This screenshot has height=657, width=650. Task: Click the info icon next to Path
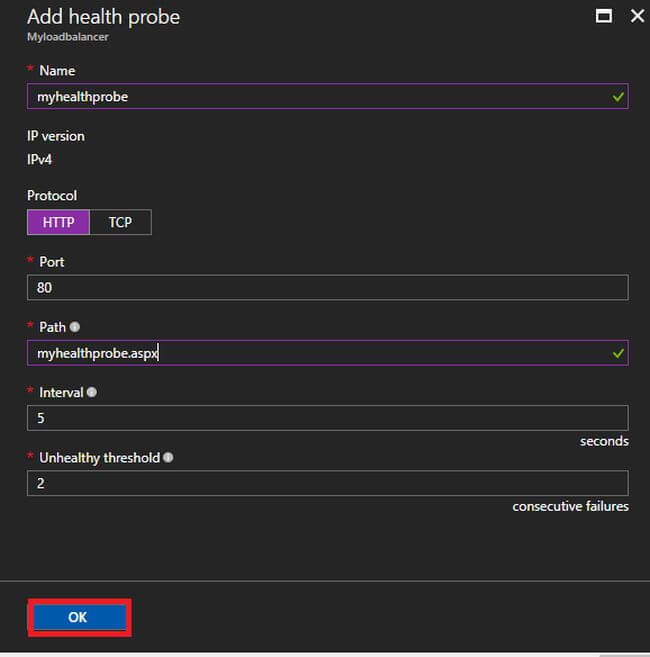coord(75,327)
